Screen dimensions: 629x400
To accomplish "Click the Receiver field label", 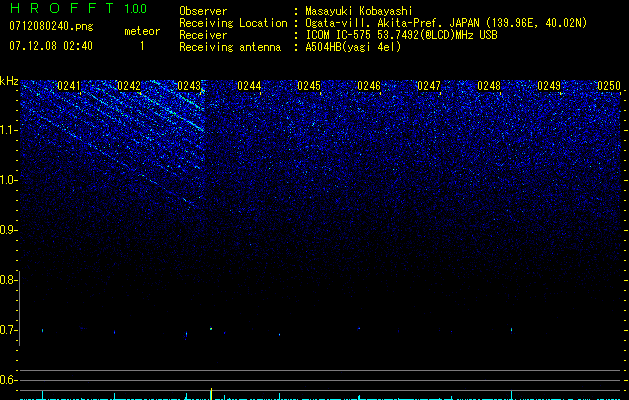I will 203,35.
